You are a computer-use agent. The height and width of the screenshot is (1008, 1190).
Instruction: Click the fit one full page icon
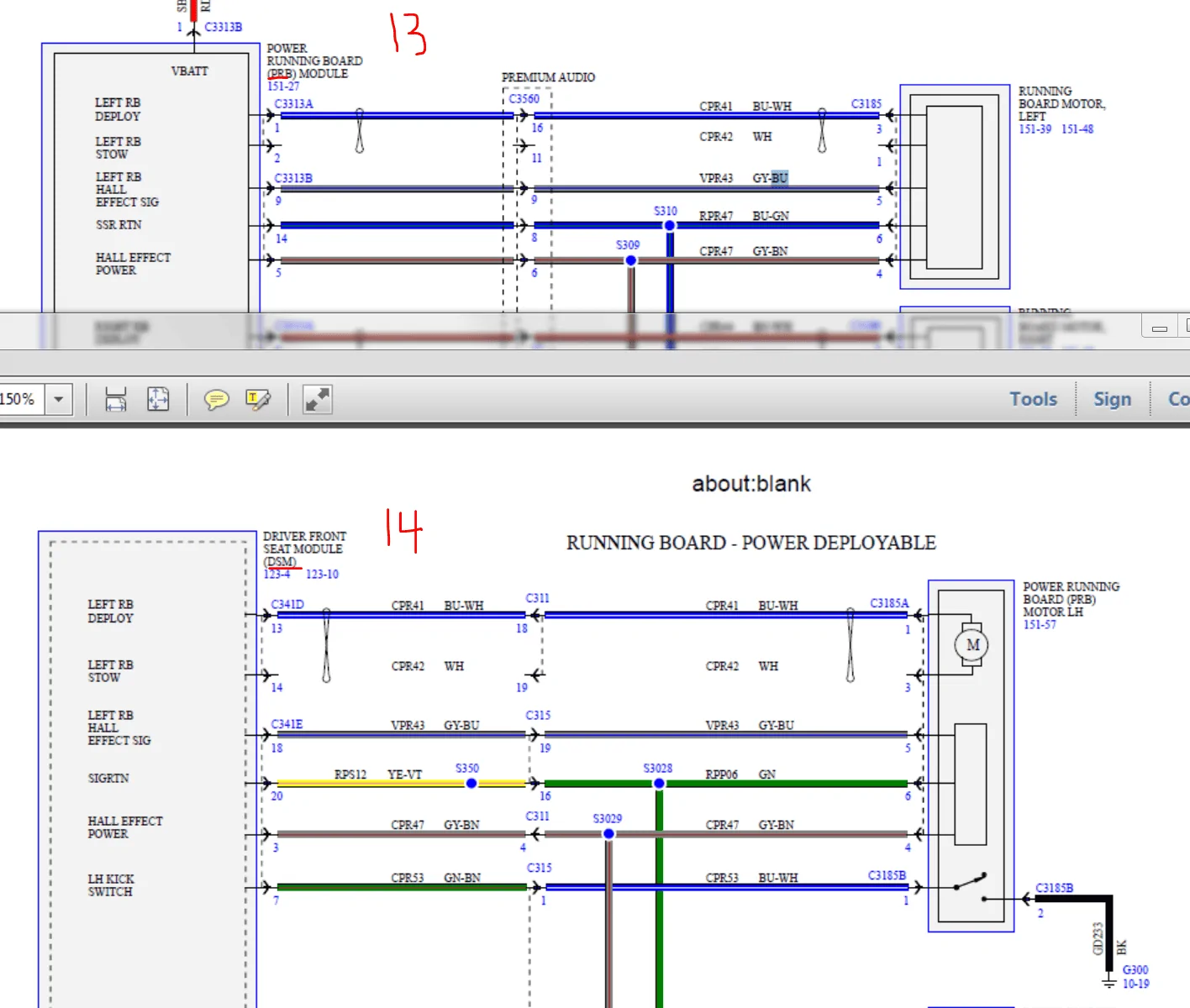(158, 399)
